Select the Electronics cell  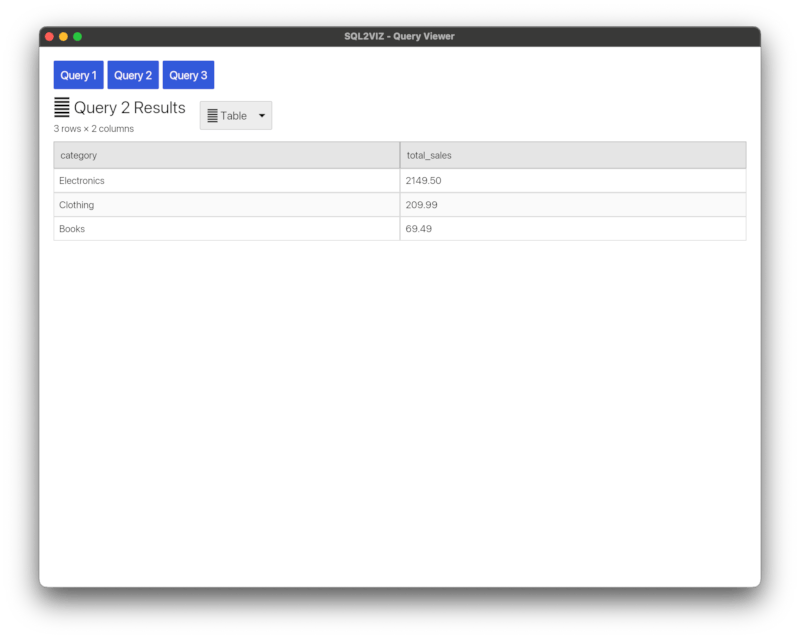[226, 181]
